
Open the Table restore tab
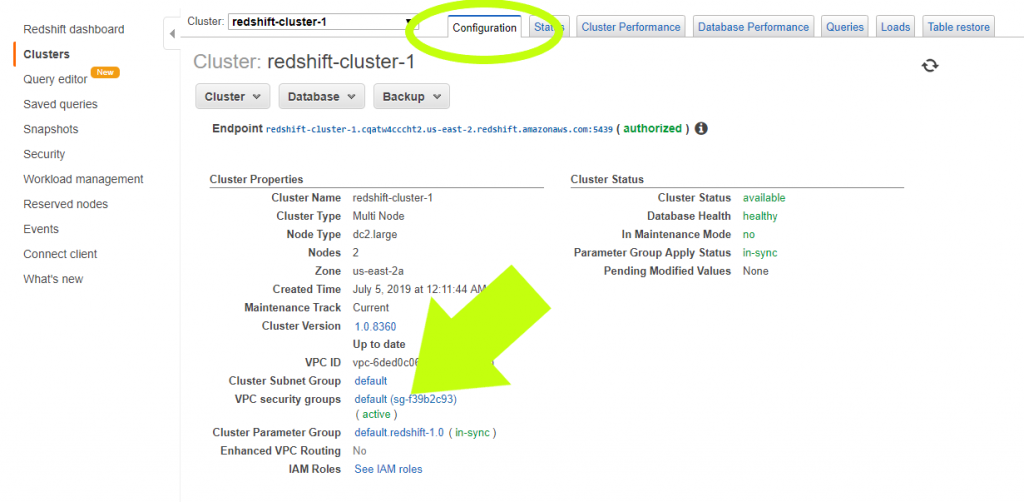959,27
